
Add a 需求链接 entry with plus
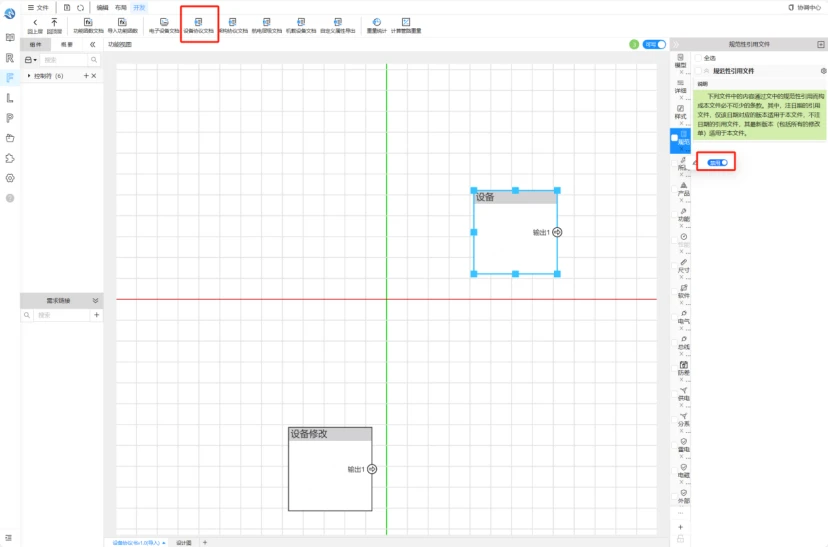click(96, 315)
